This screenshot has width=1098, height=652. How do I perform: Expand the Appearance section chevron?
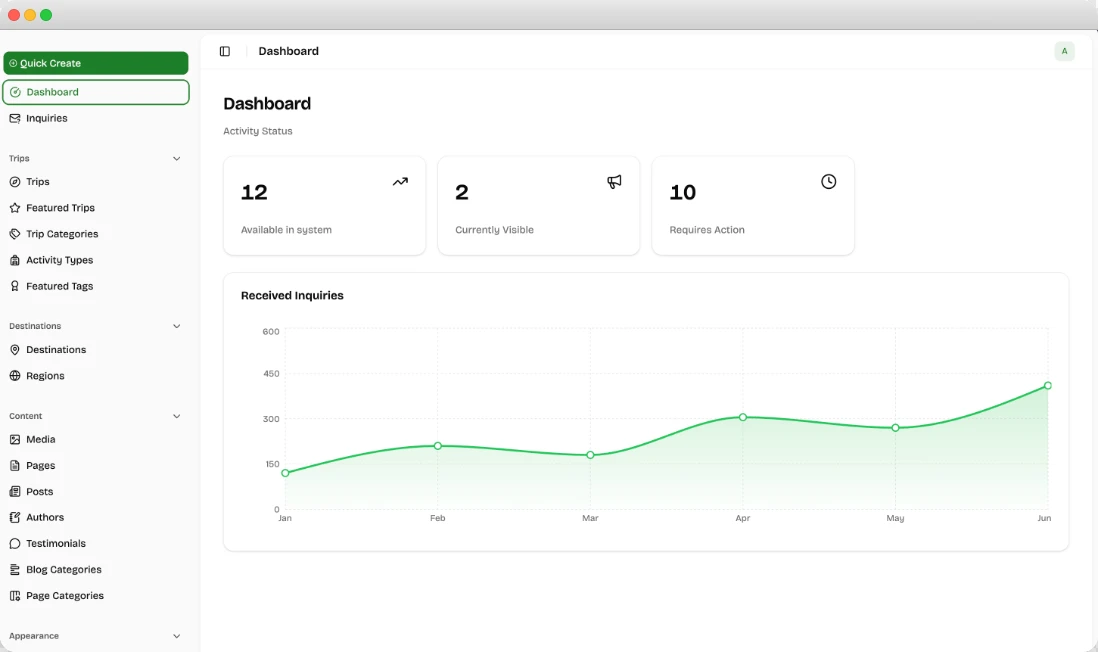pos(176,636)
